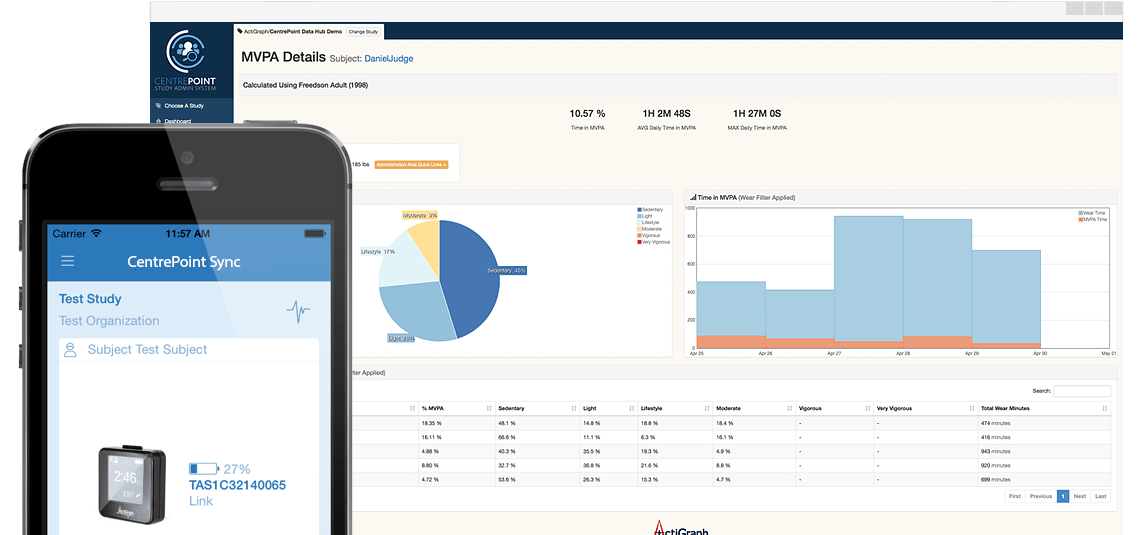Tap the Wi-Fi icon in phone status bar
Viewport: 1140px width, 535px height.
click(x=97, y=233)
